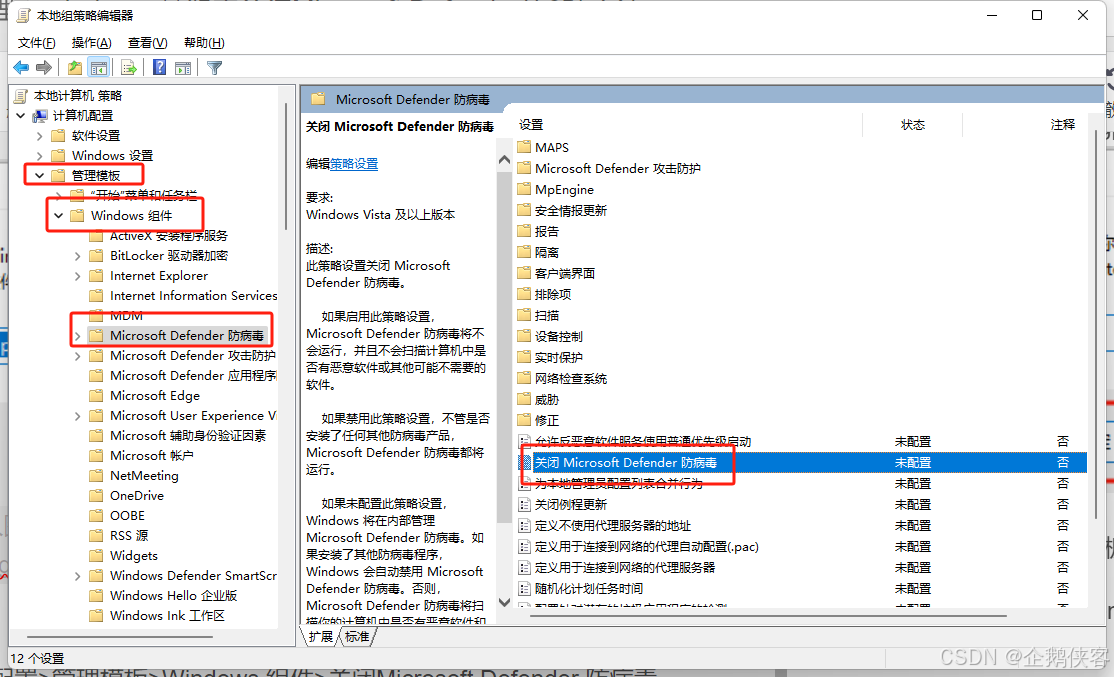
Task: Select Microsoft Edge in the tree
Action: [155, 396]
